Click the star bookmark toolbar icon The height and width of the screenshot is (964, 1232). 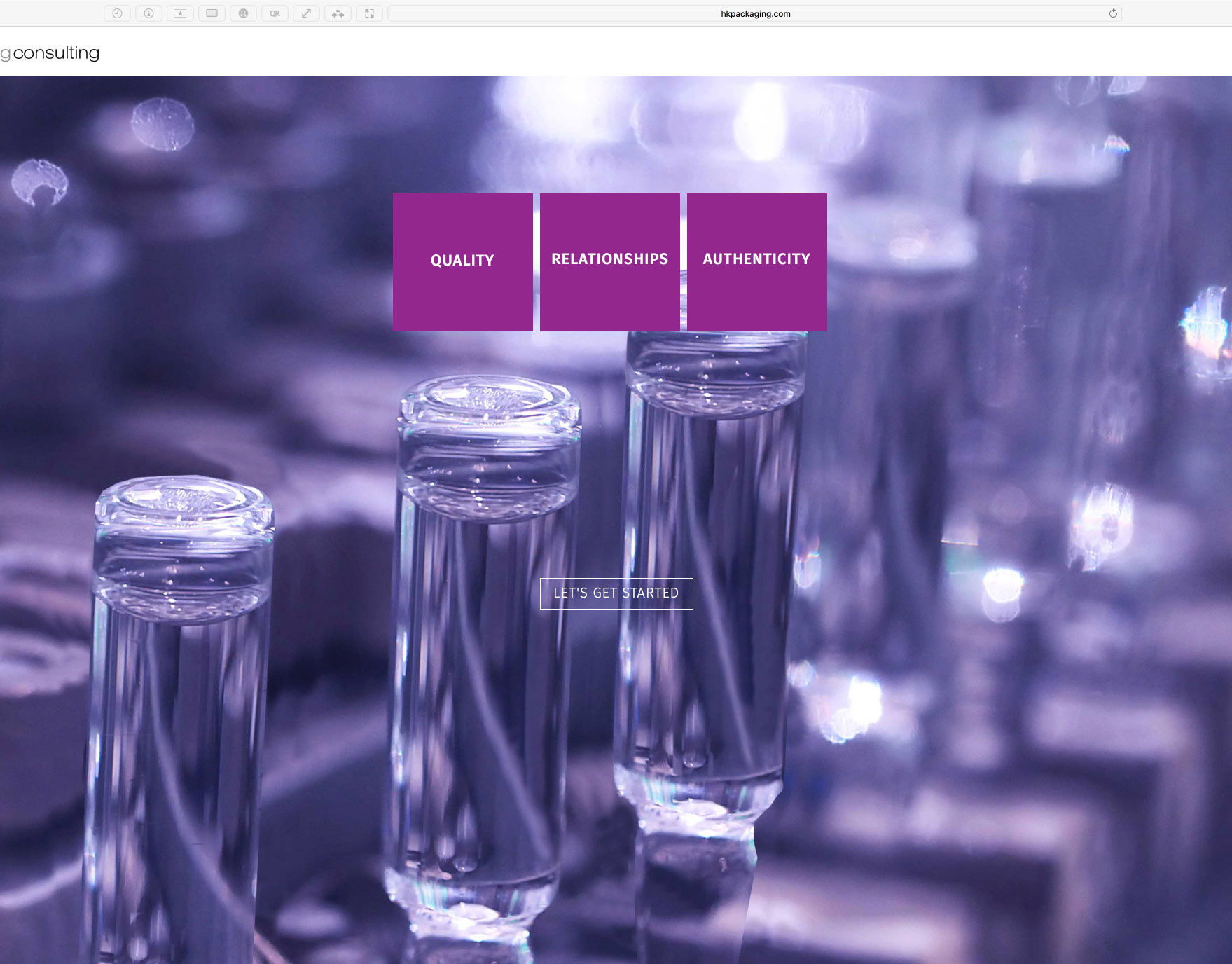180,13
